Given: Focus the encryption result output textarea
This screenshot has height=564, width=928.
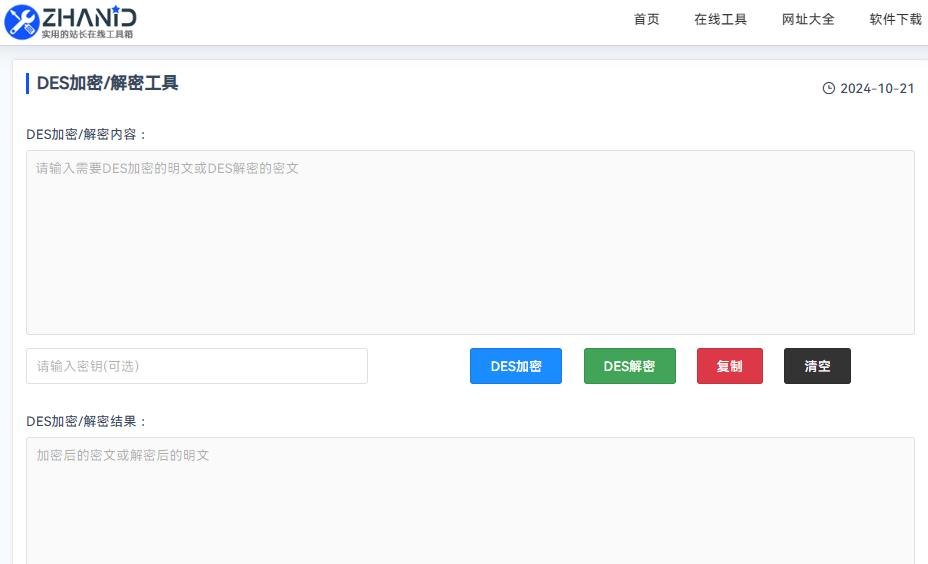Looking at the screenshot, I should click(470, 501).
